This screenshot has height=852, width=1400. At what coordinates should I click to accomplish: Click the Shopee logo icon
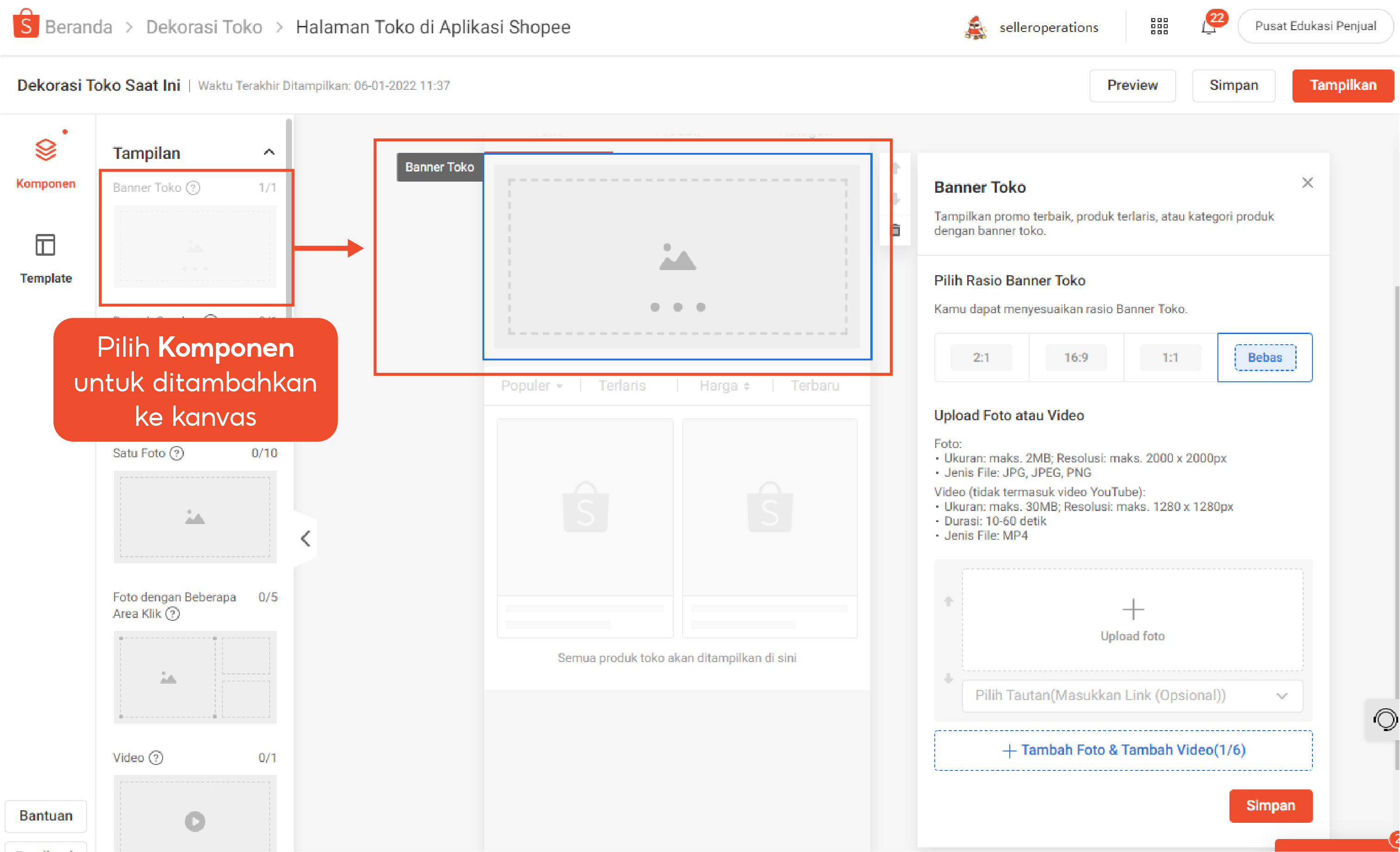[25, 24]
